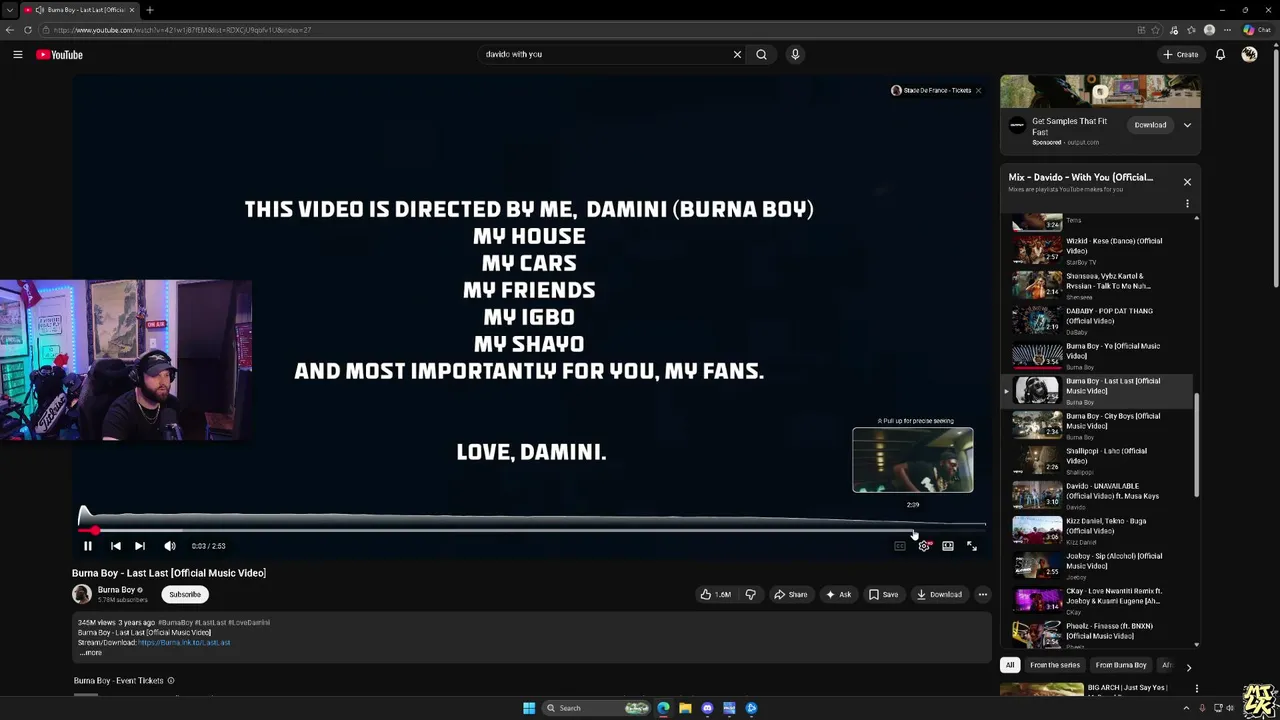This screenshot has height=720, width=1280.
Task: Add page to browser favorites star
Action: pos(1156,30)
